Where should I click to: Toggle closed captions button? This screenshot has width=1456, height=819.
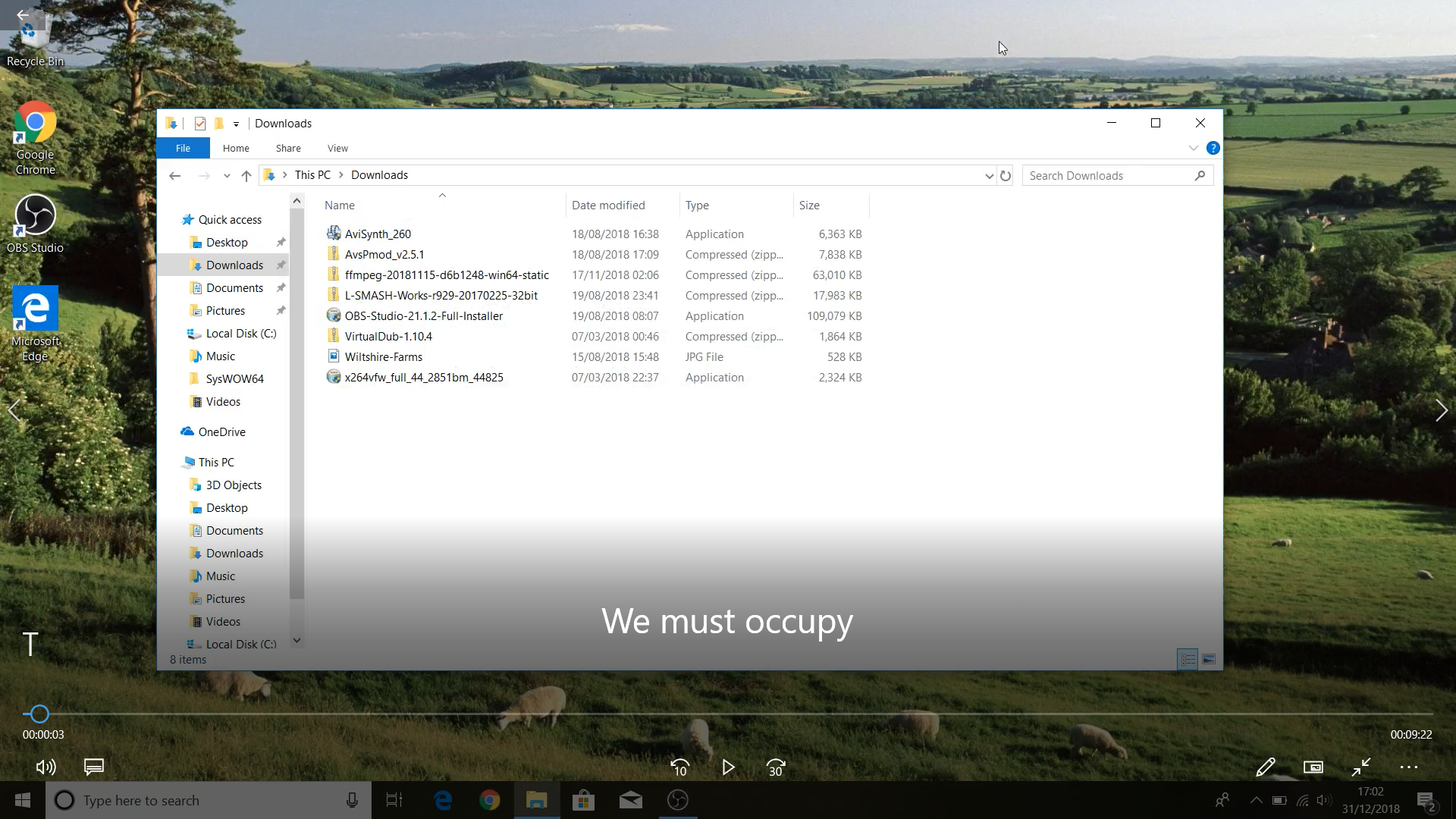94,767
